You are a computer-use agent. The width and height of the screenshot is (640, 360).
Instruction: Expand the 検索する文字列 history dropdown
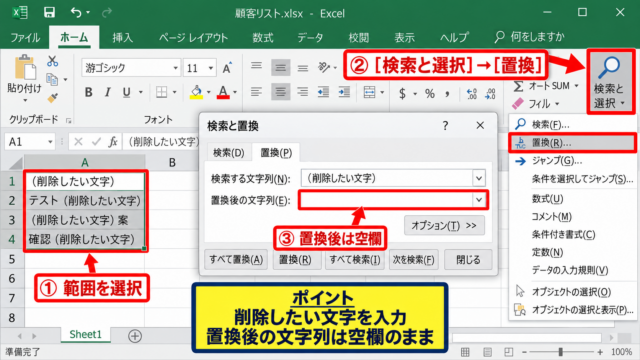point(479,178)
